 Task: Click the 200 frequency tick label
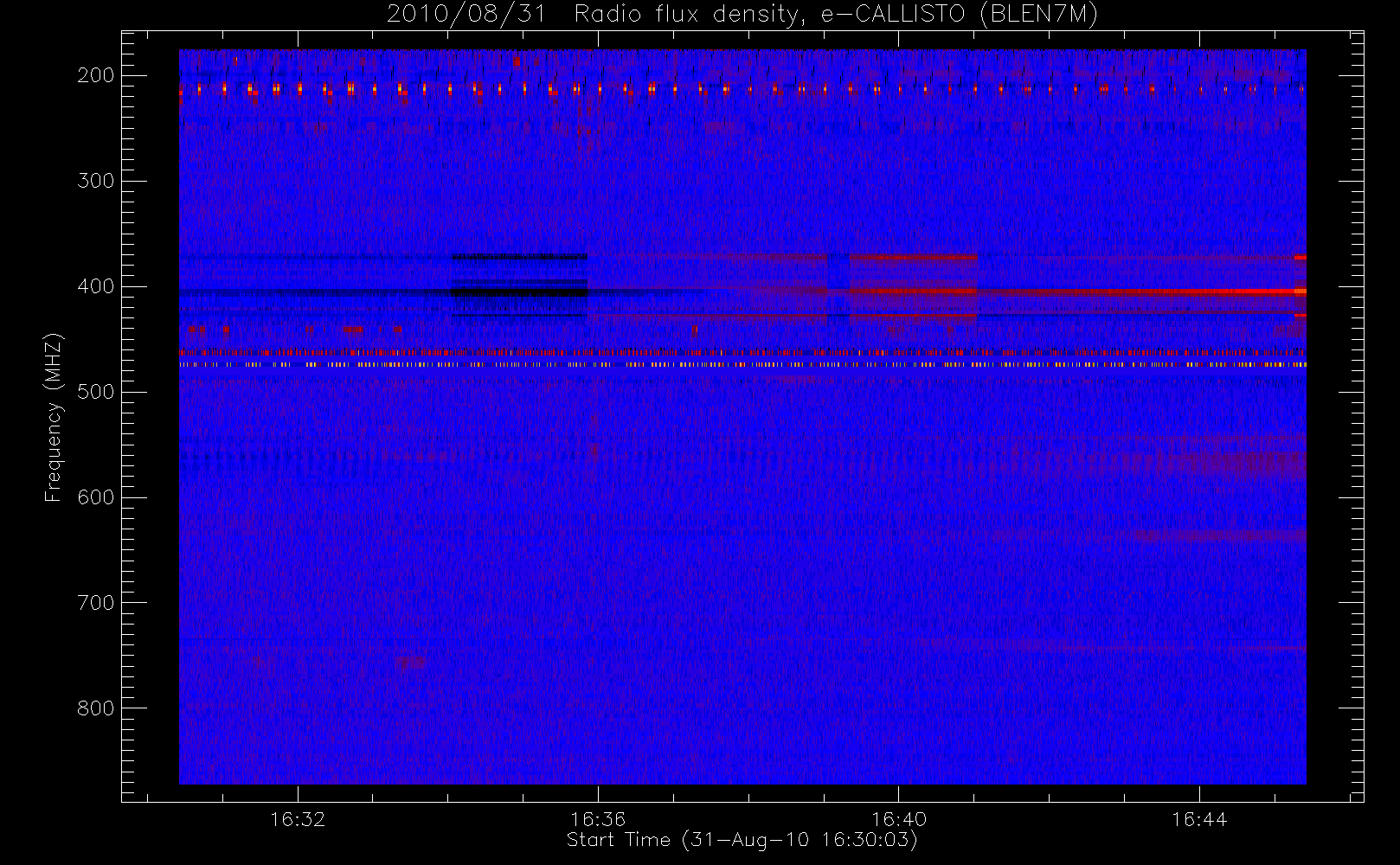(96, 75)
